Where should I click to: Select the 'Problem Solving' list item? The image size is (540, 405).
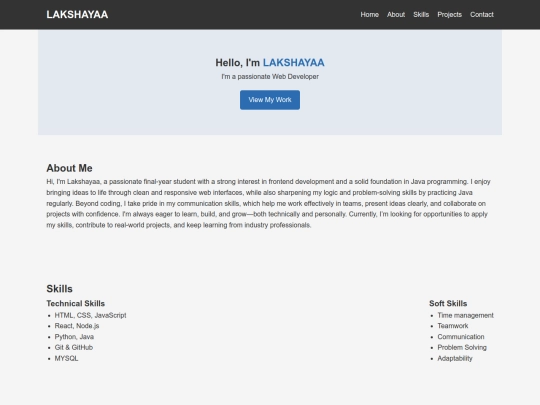(x=462, y=347)
